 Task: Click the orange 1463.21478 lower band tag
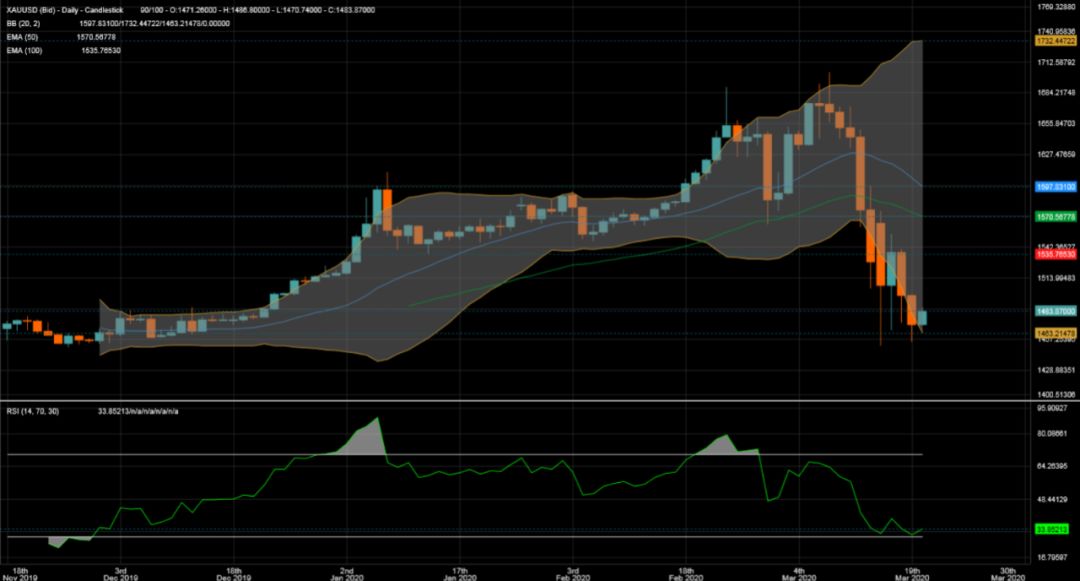click(x=1056, y=332)
